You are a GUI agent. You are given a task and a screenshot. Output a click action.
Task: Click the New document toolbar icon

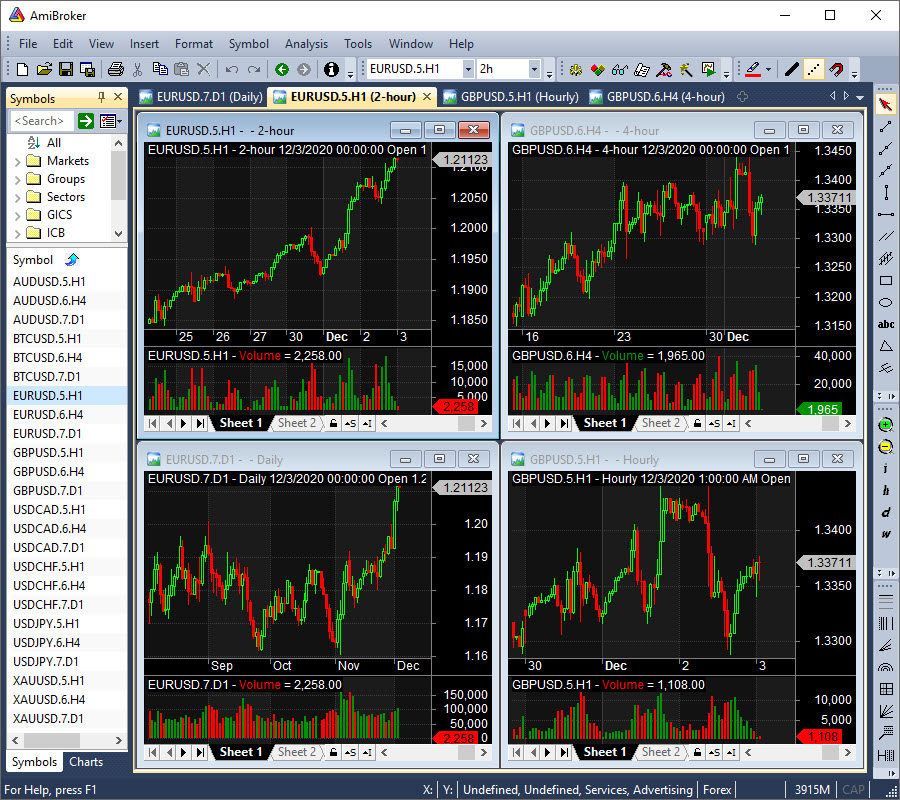click(22, 69)
